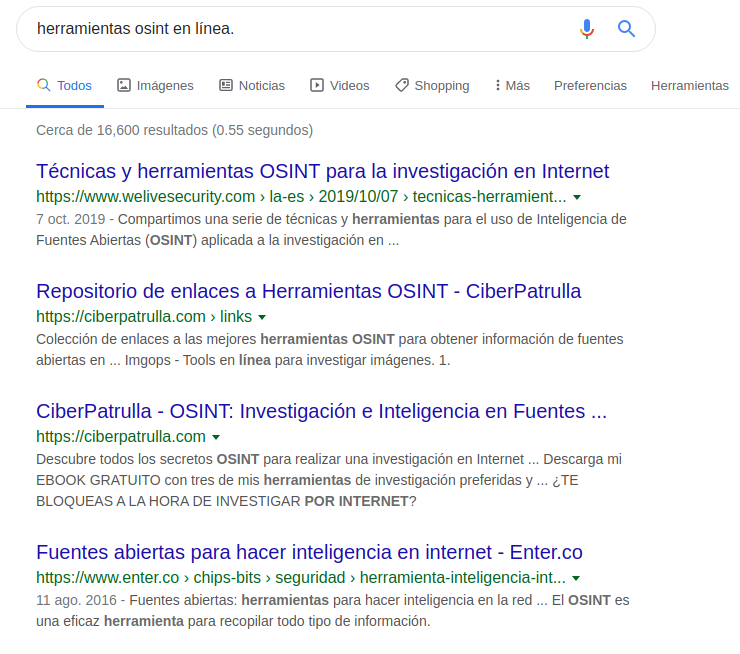Select the Todos tab
The height and width of the screenshot is (654, 740).
(x=65, y=86)
